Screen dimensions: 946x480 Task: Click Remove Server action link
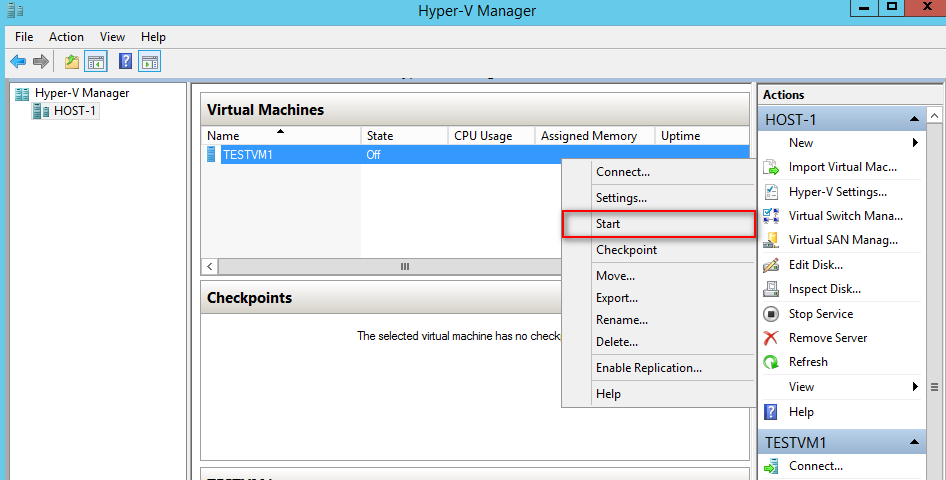(x=828, y=338)
